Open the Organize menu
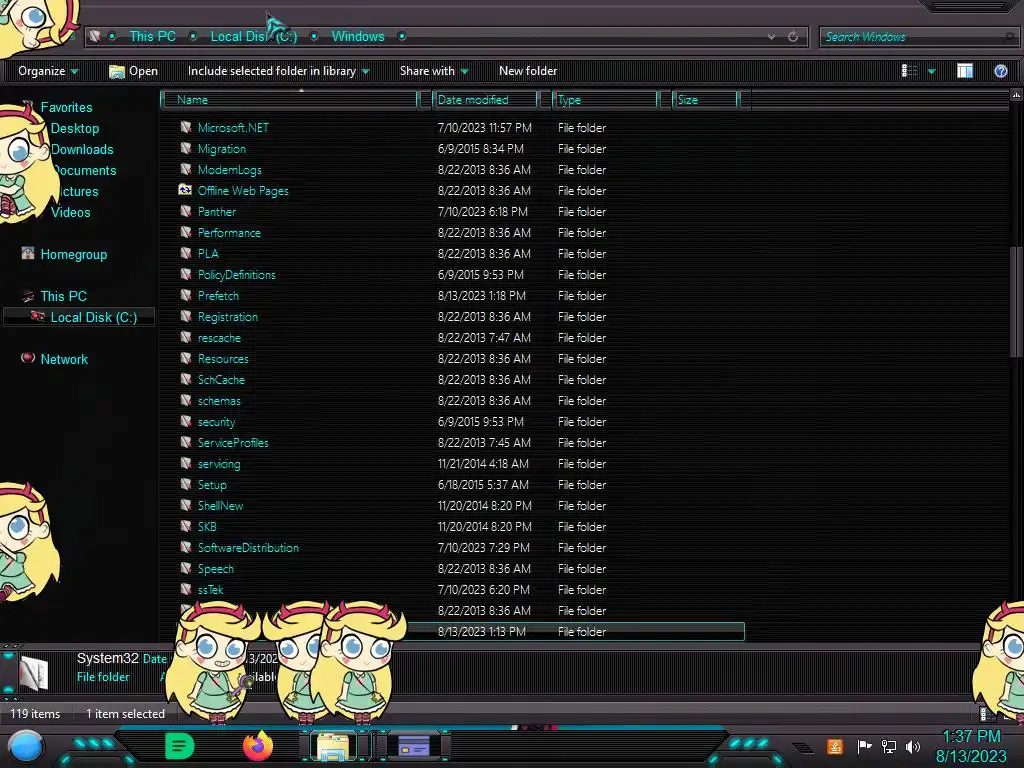The height and width of the screenshot is (768, 1024). 48,71
